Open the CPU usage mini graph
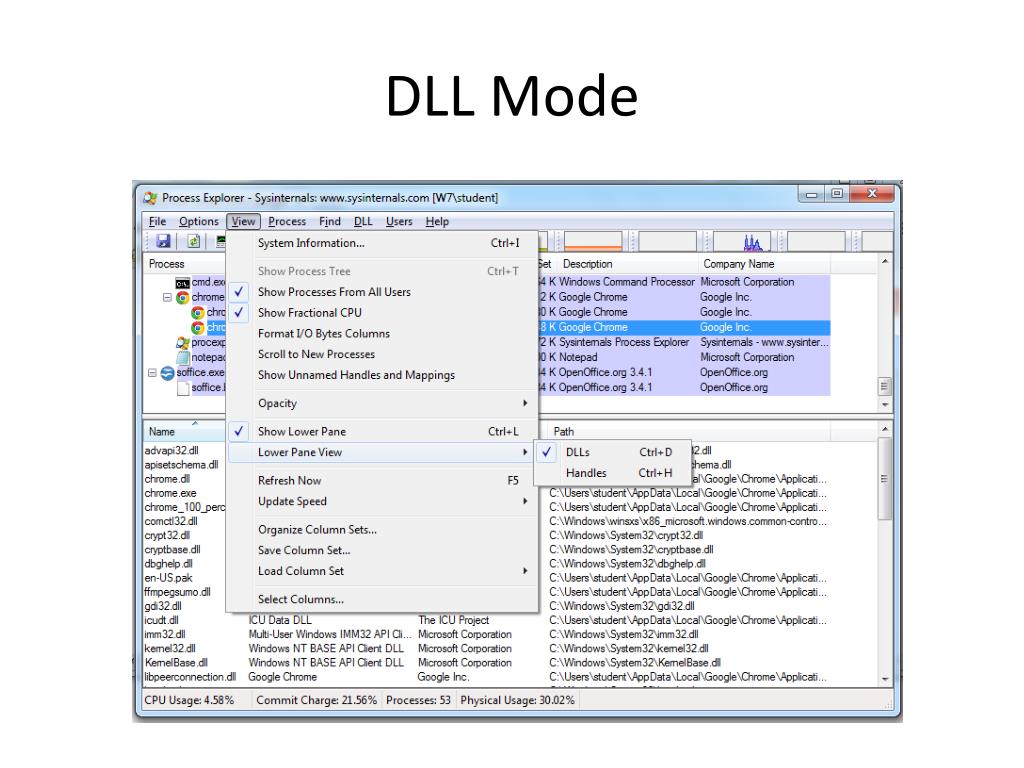 pos(543,241)
